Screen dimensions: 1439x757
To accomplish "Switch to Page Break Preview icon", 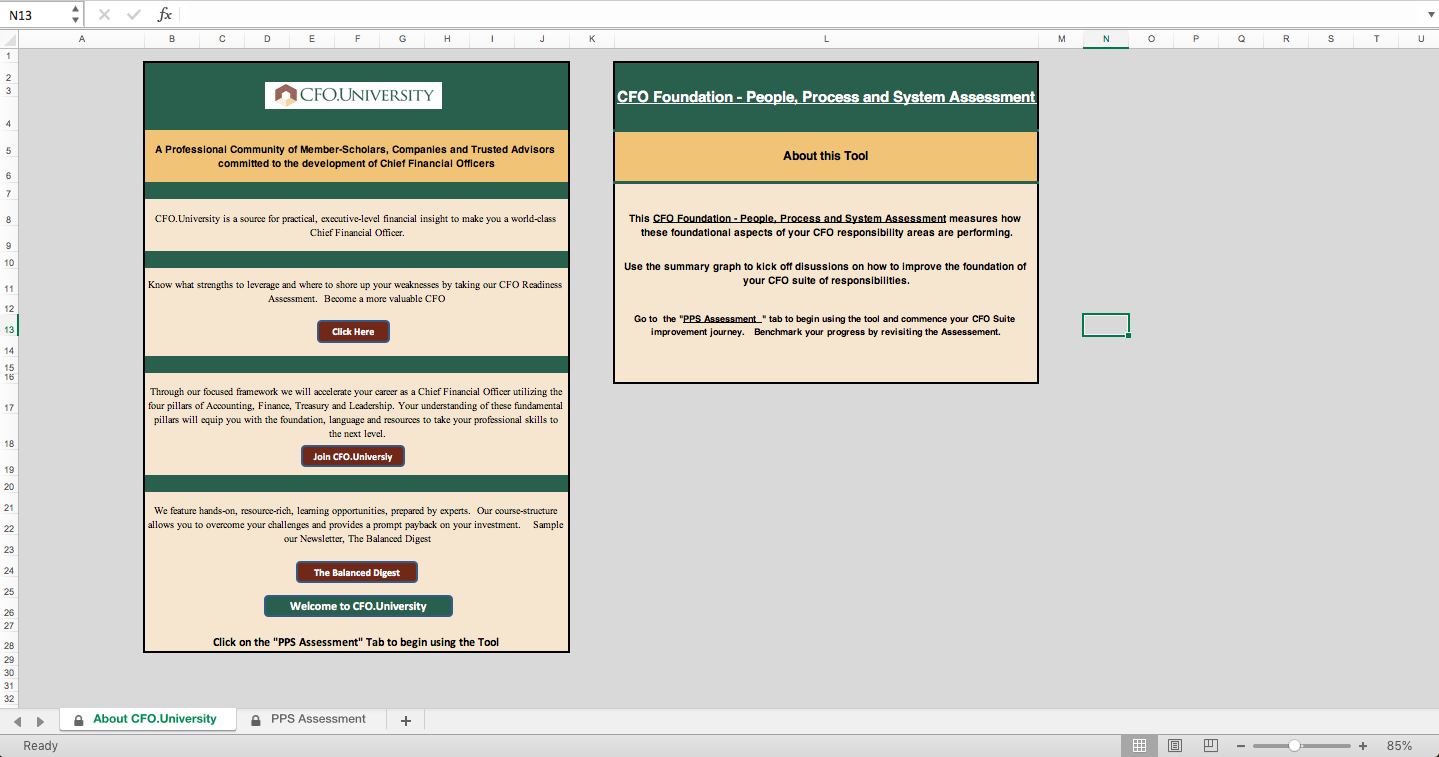I will pos(1210,746).
